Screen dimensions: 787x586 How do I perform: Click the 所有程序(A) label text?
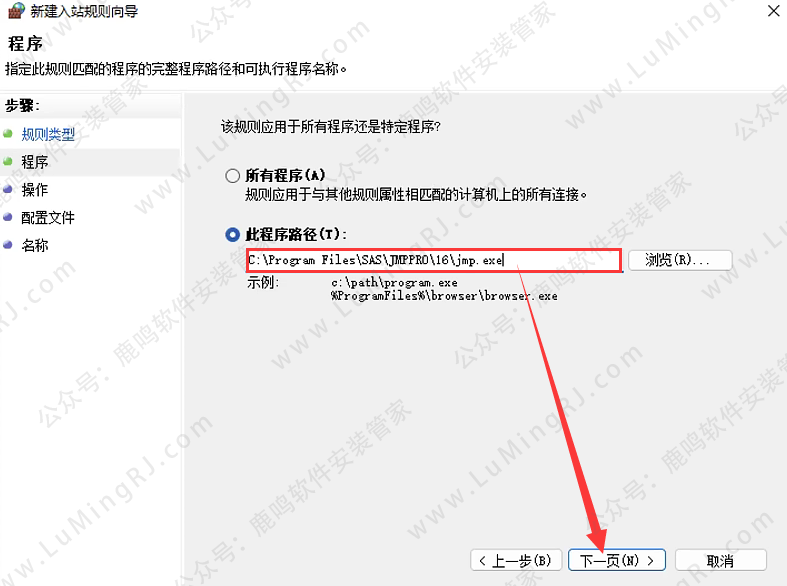pyautogui.click(x=286, y=175)
